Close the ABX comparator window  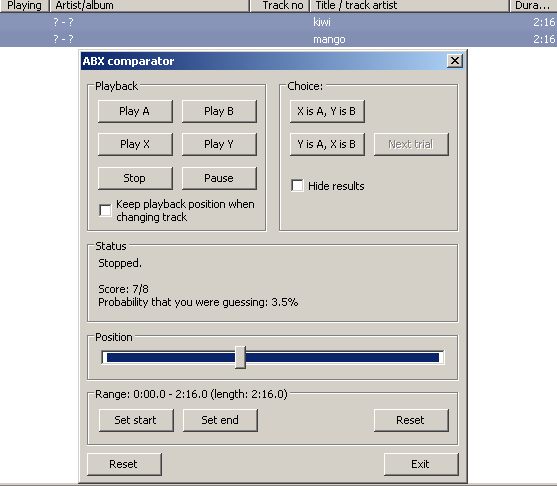[x=455, y=61]
